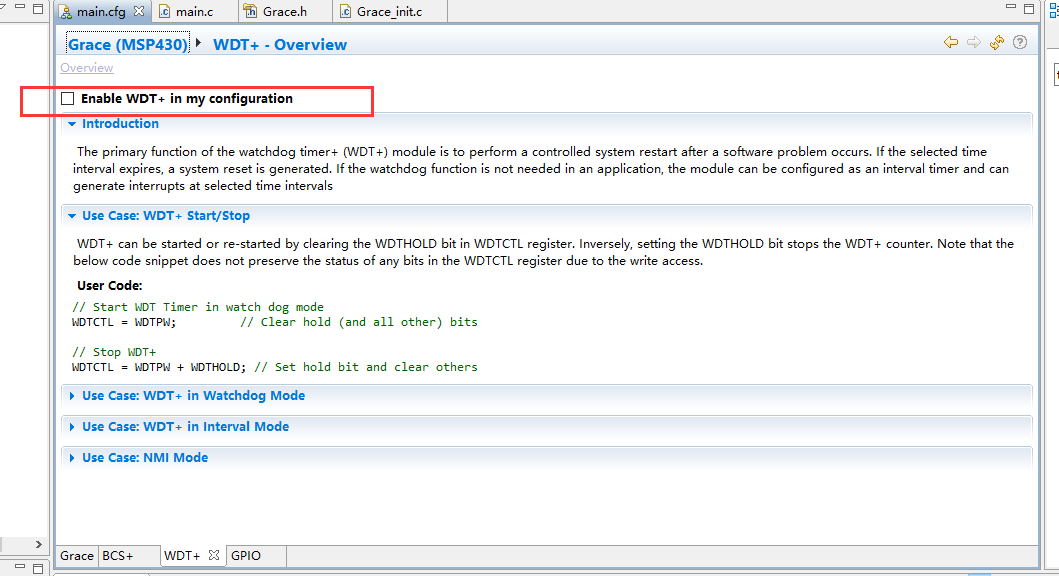Click the Overview link

point(86,68)
